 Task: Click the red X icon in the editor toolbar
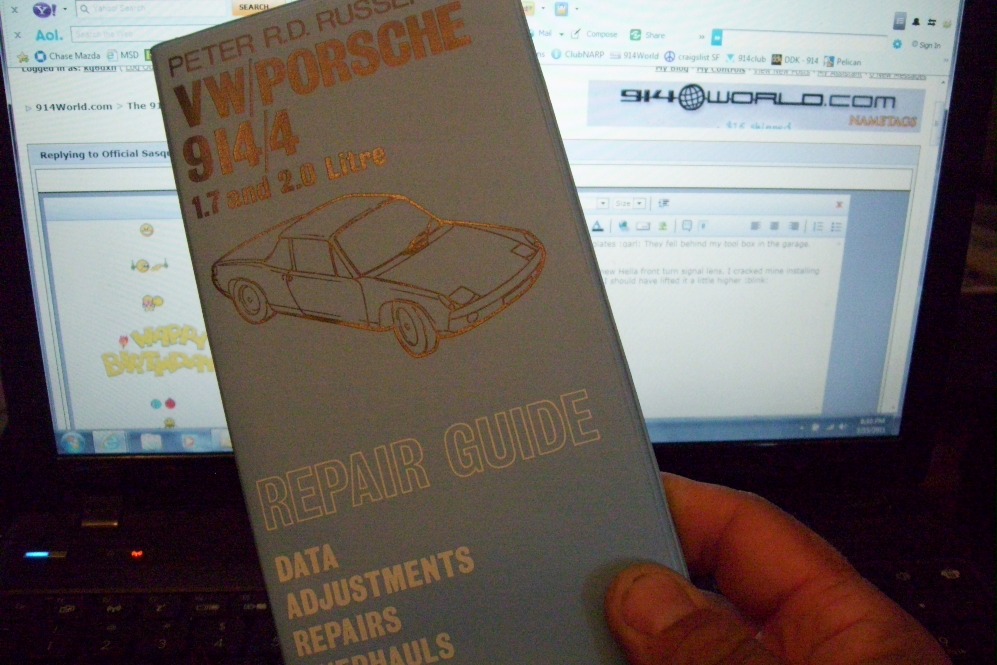839,204
